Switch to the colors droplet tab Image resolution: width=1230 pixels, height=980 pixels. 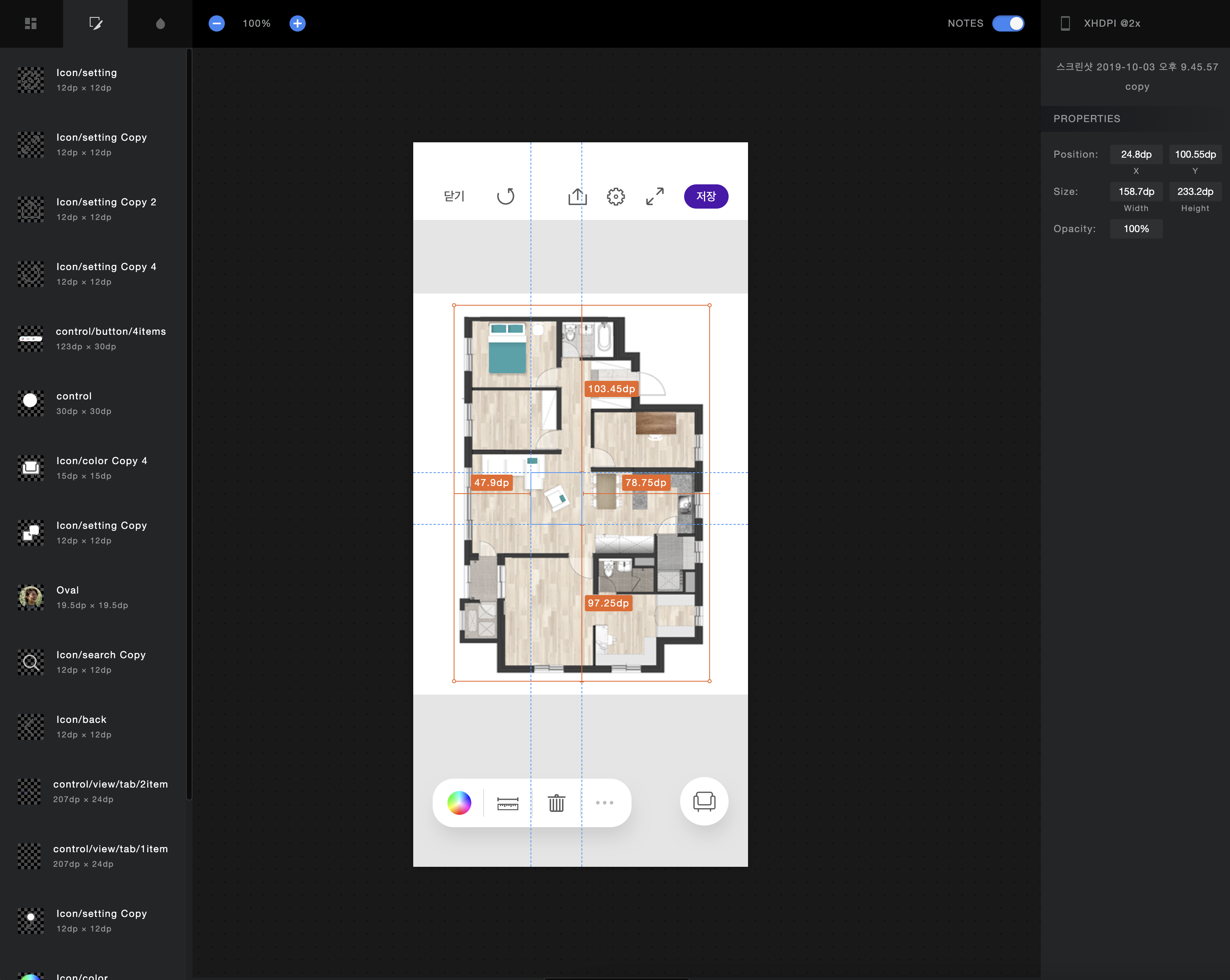tap(160, 23)
